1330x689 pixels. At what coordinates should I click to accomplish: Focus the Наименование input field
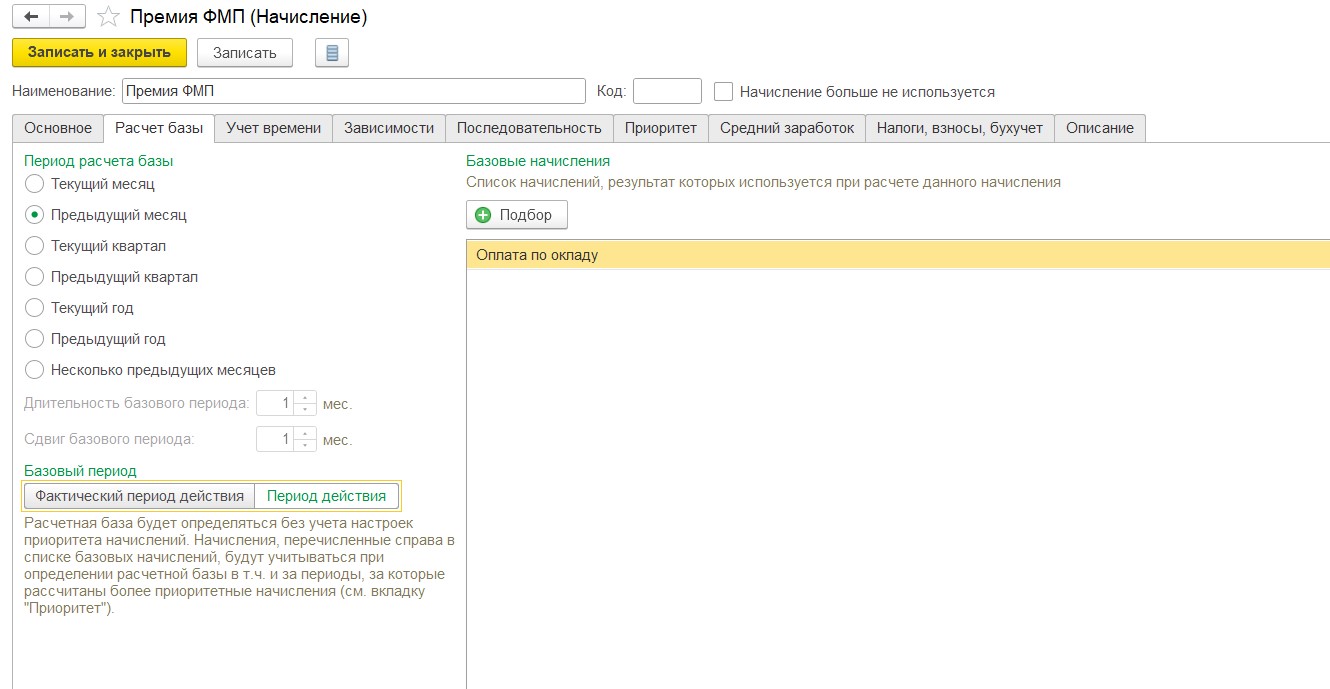(x=353, y=91)
